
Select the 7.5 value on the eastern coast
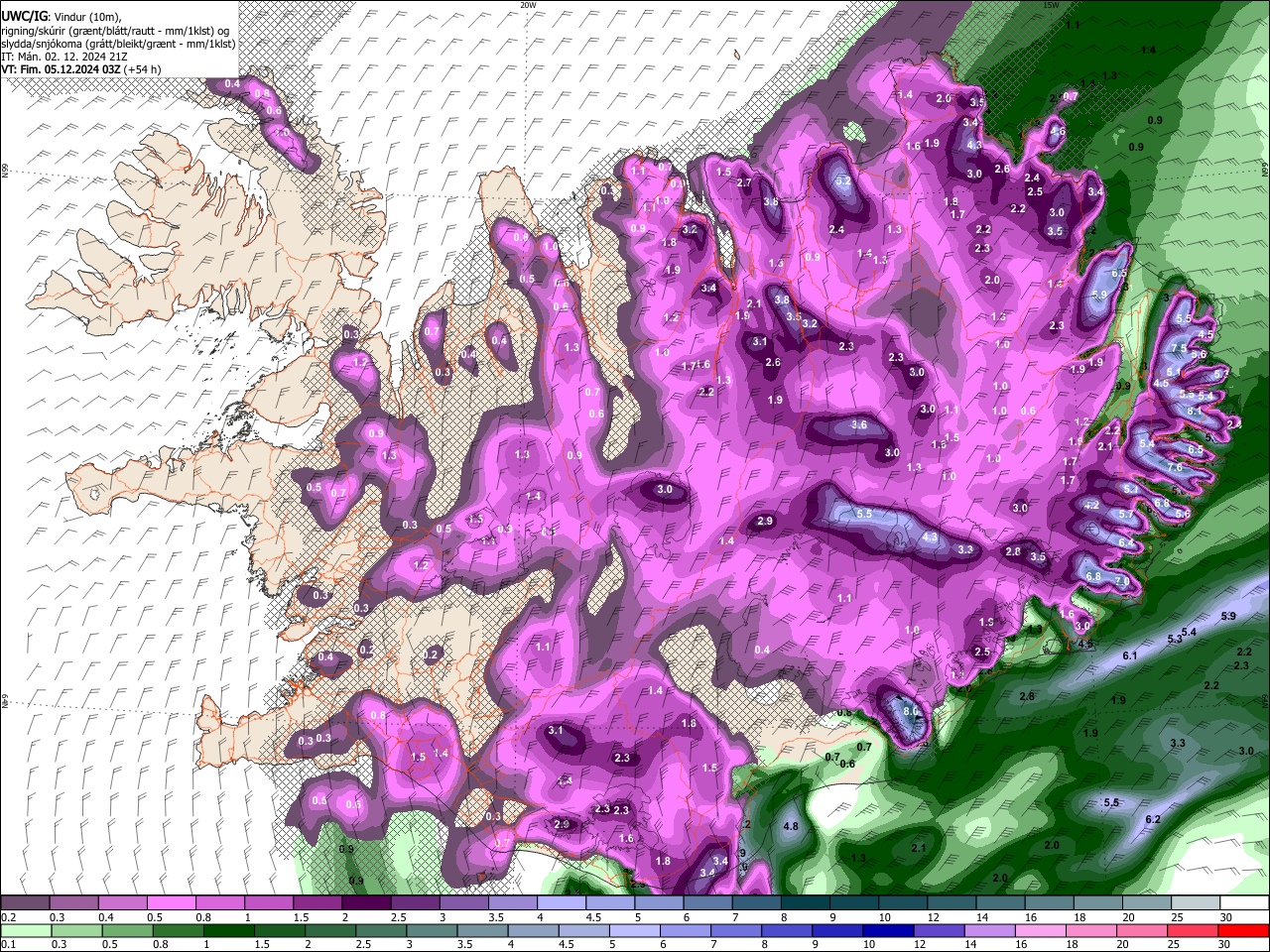[1178, 349]
